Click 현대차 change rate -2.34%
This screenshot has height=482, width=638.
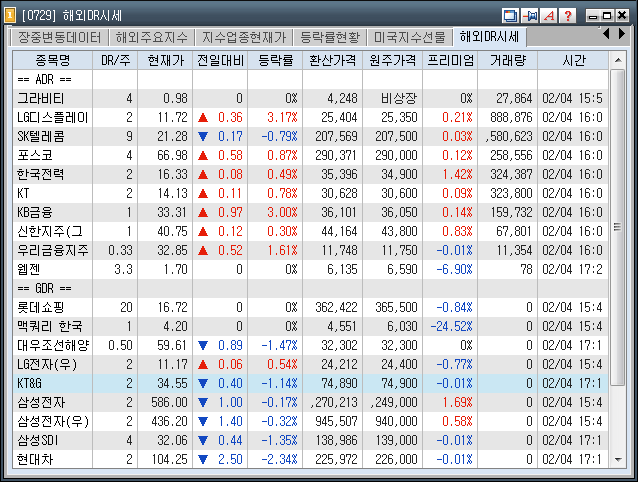pos(279,460)
